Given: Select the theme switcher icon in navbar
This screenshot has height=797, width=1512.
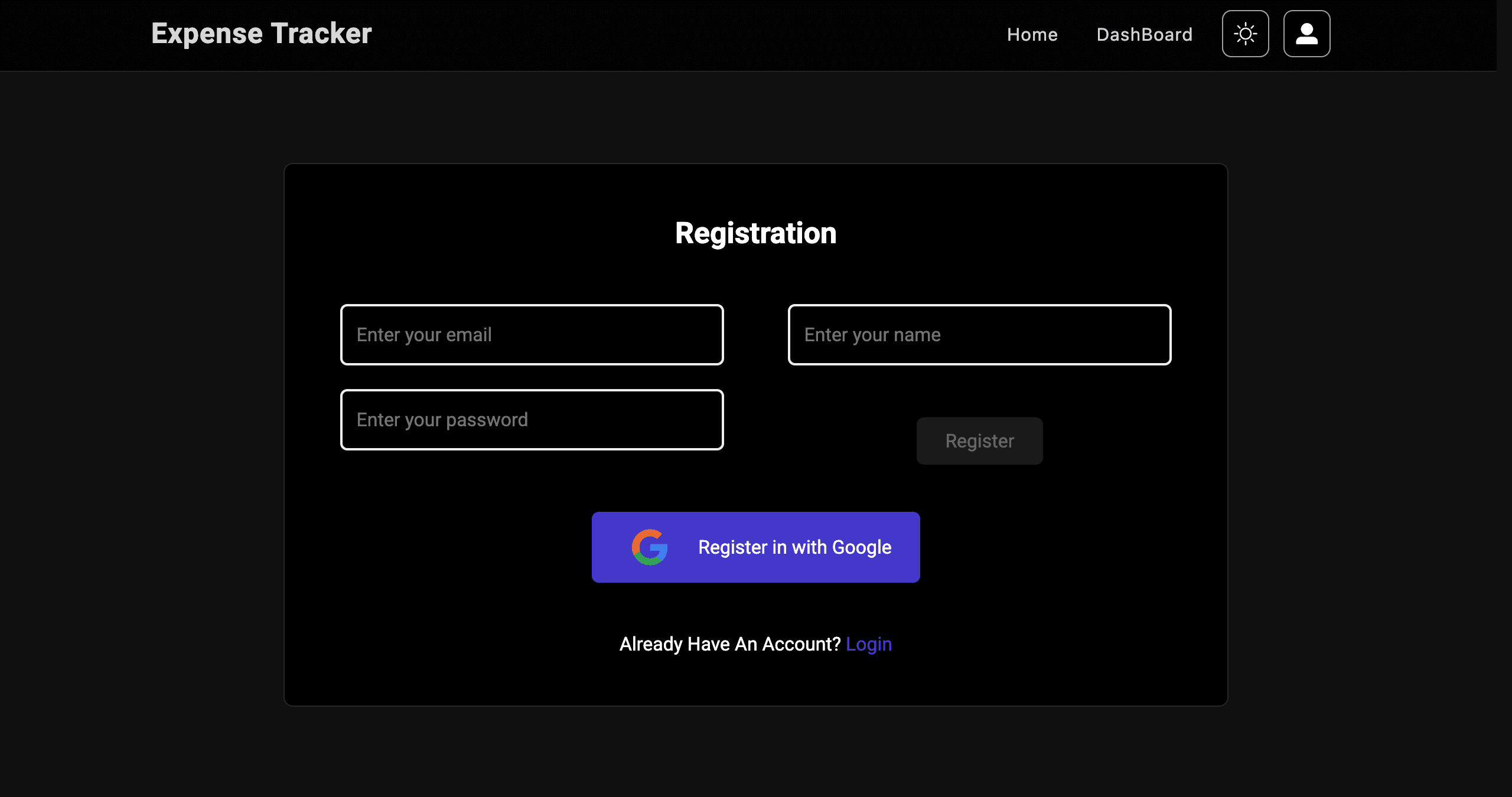Looking at the screenshot, I should [1245, 34].
